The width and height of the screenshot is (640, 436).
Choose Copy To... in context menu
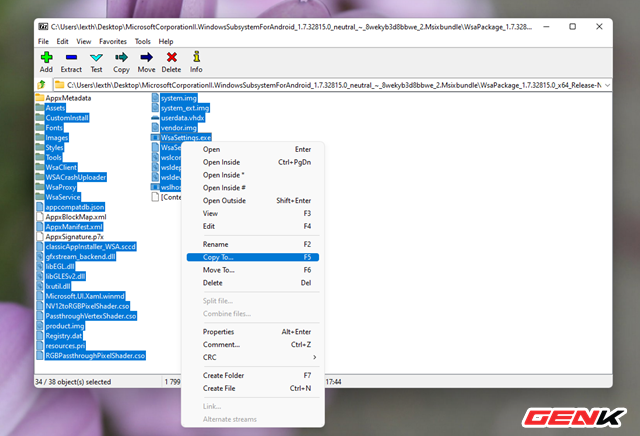(x=253, y=257)
